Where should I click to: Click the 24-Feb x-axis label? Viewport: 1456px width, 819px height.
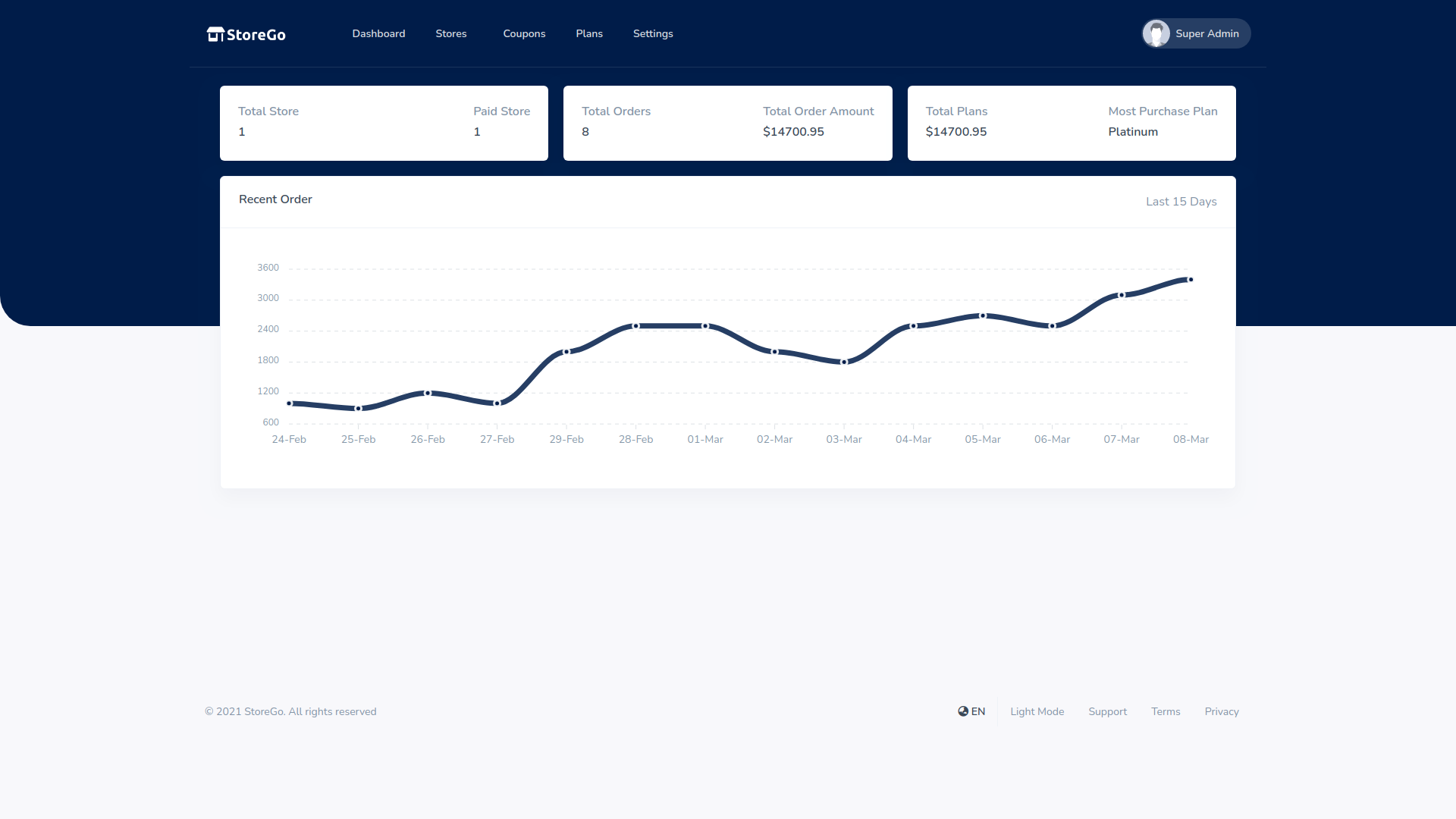[x=289, y=440]
